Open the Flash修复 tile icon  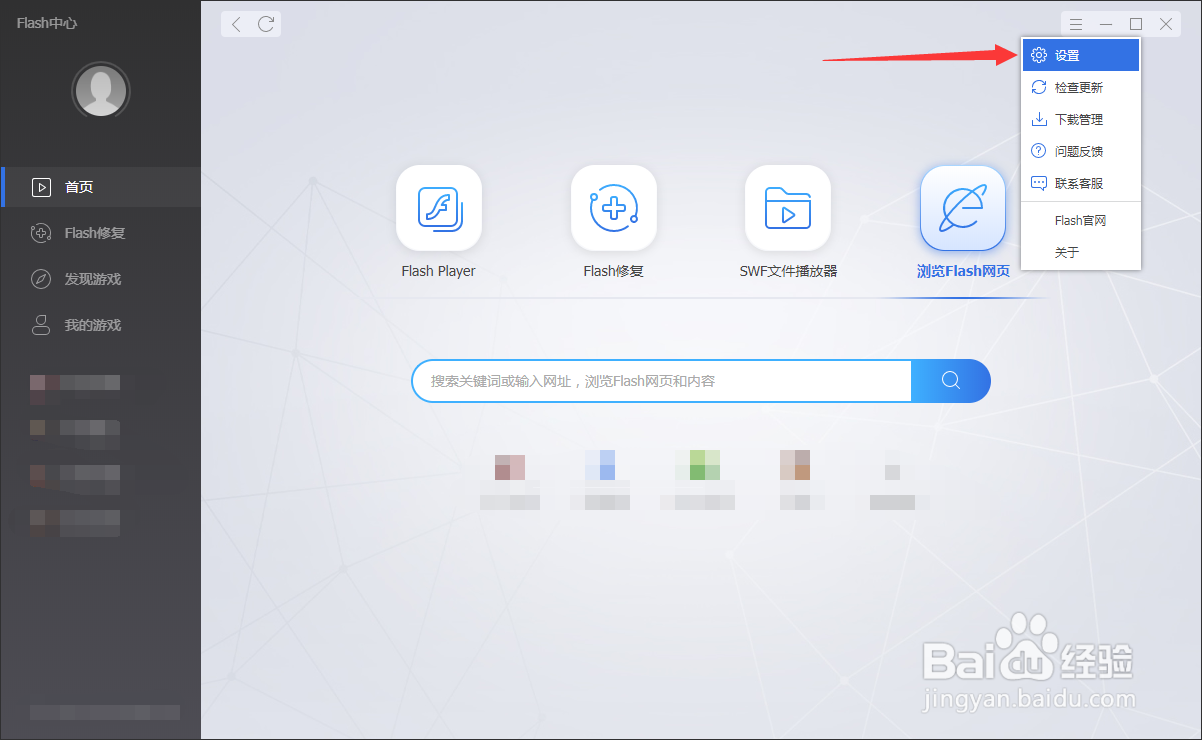(x=614, y=208)
